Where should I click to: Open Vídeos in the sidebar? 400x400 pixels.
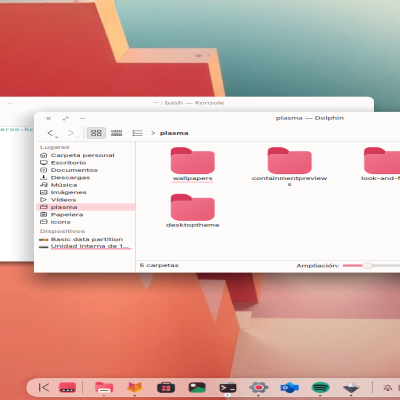point(85,200)
